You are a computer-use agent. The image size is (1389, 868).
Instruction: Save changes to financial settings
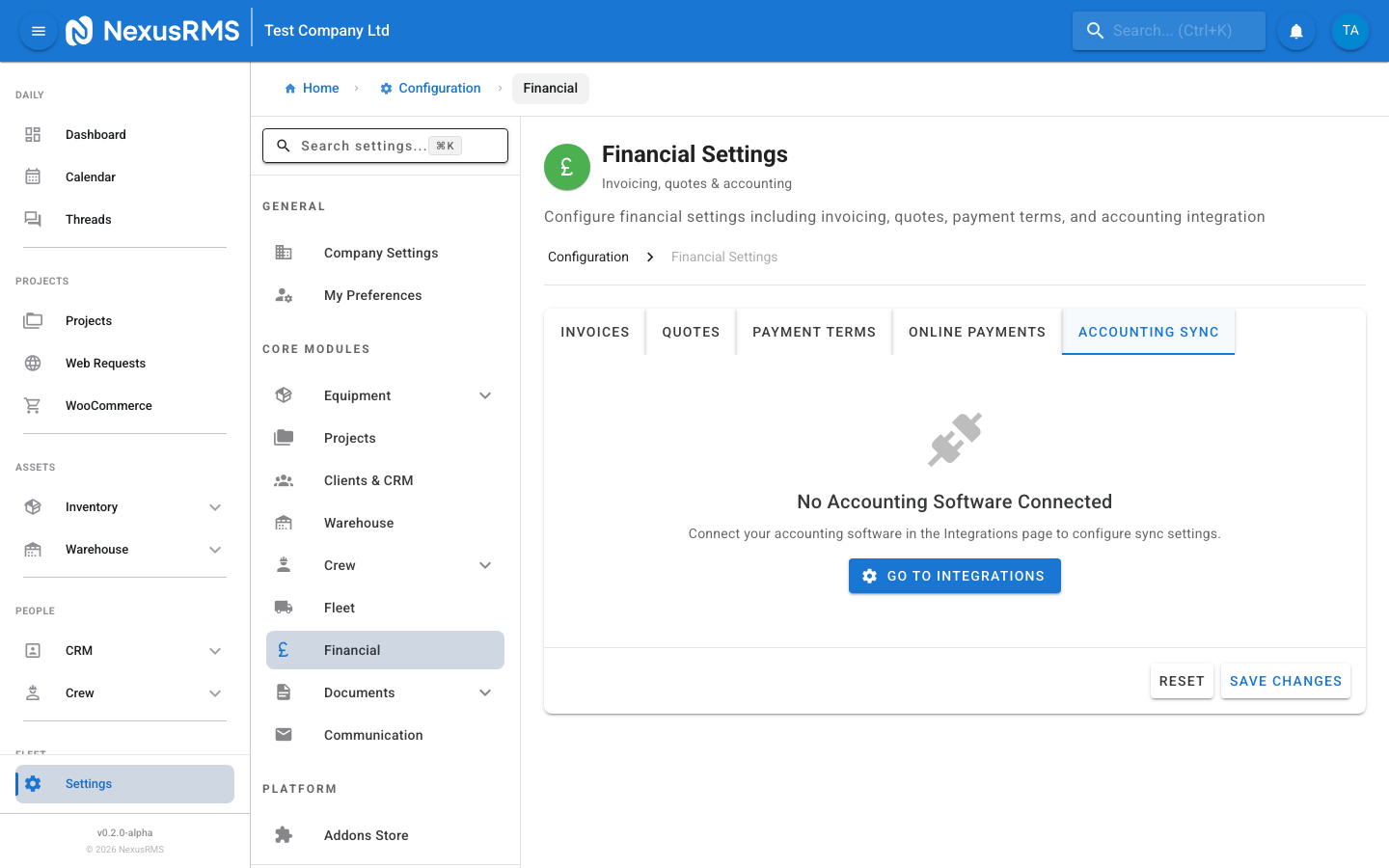(x=1285, y=681)
